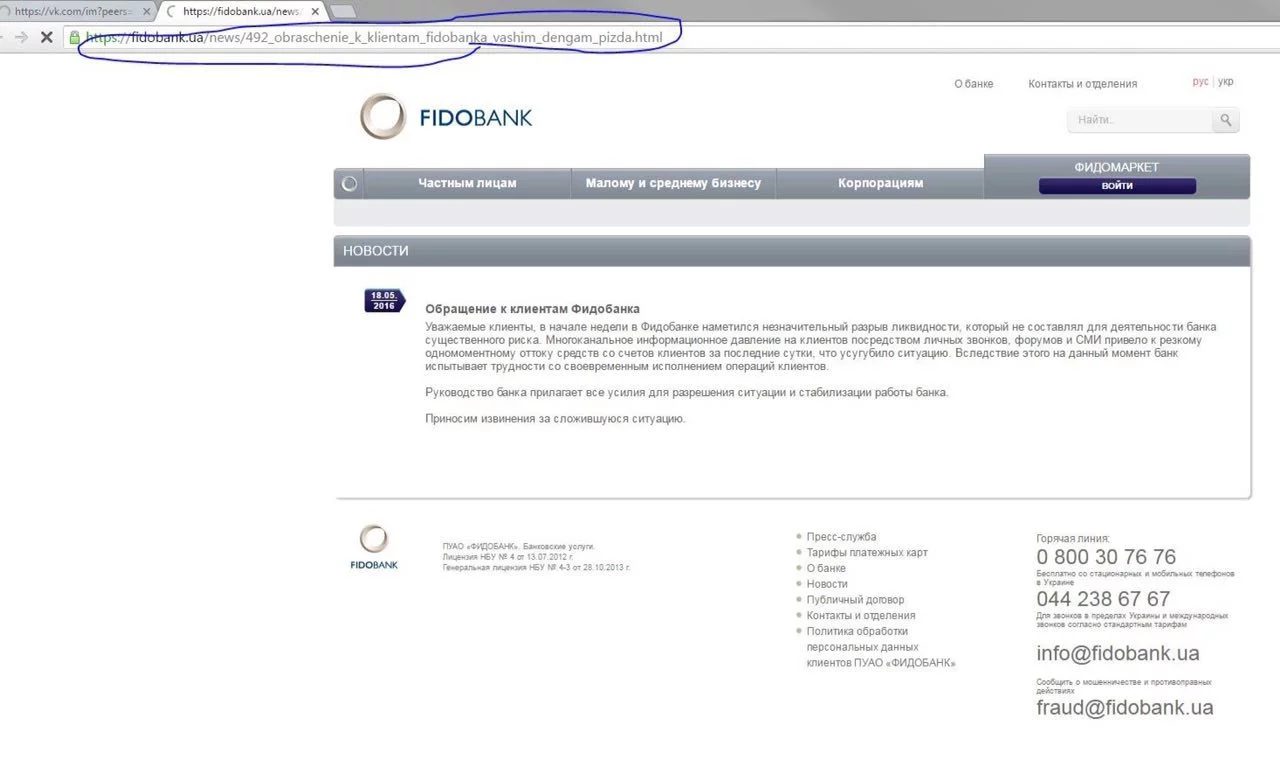The image size is (1280, 780).
Task: Focus the browser address bar URL
Action: [374, 37]
